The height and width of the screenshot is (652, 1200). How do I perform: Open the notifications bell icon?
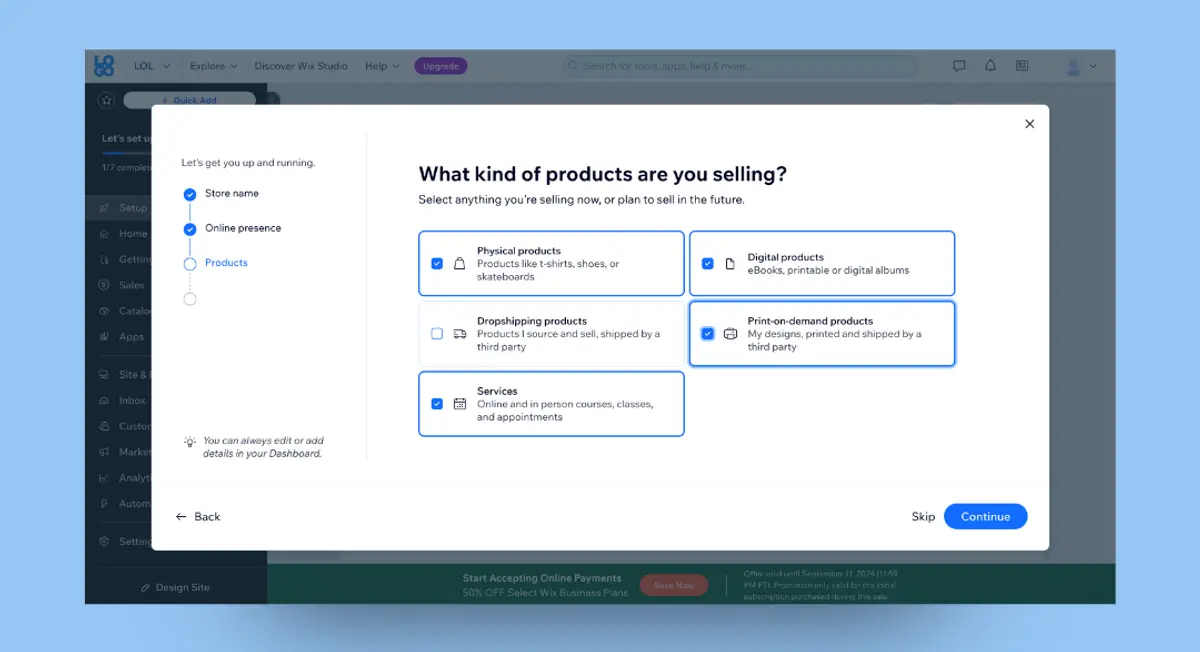(x=990, y=65)
